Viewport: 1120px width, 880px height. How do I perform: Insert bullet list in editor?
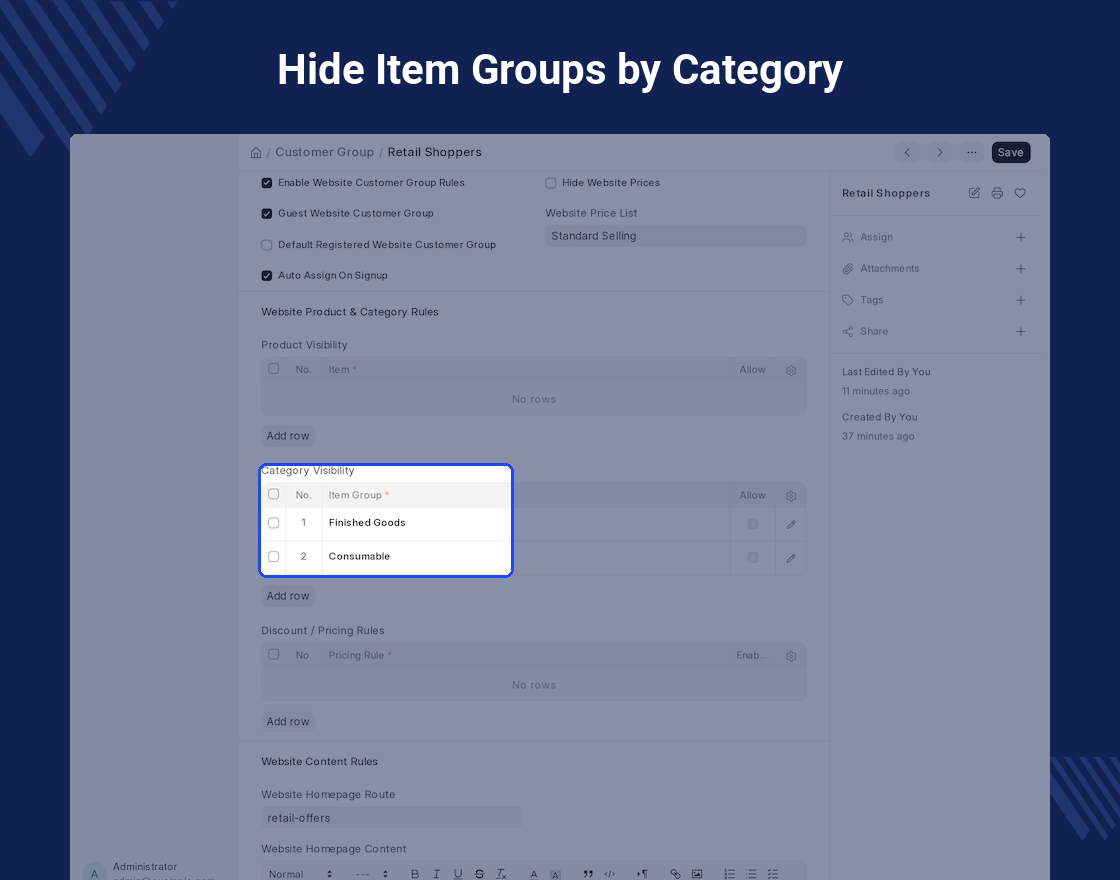point(751,874)
